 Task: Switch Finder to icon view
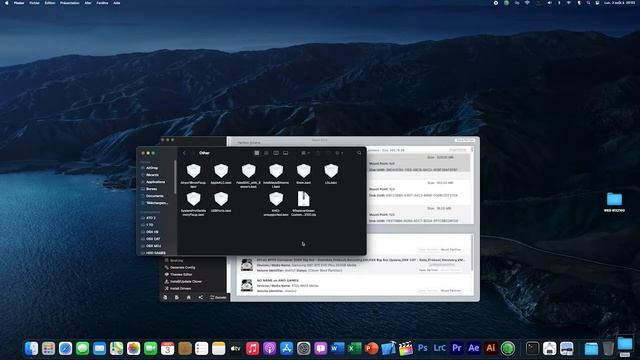tap(257, 153)
